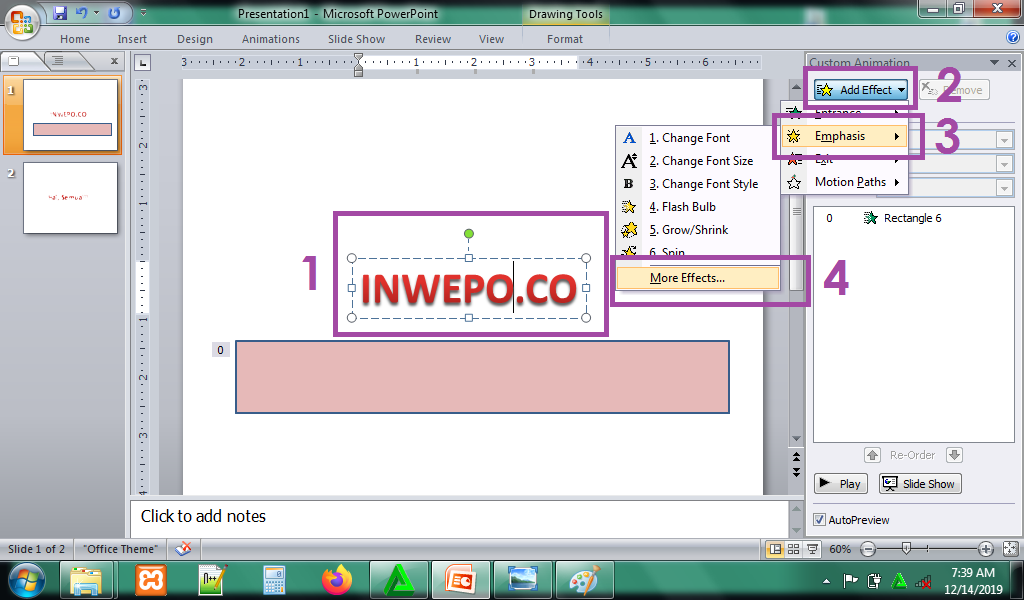The height and width of the screenshot is (600, 1024).
Task: Close the Custom Animation pane
Action: [1012, 63]
